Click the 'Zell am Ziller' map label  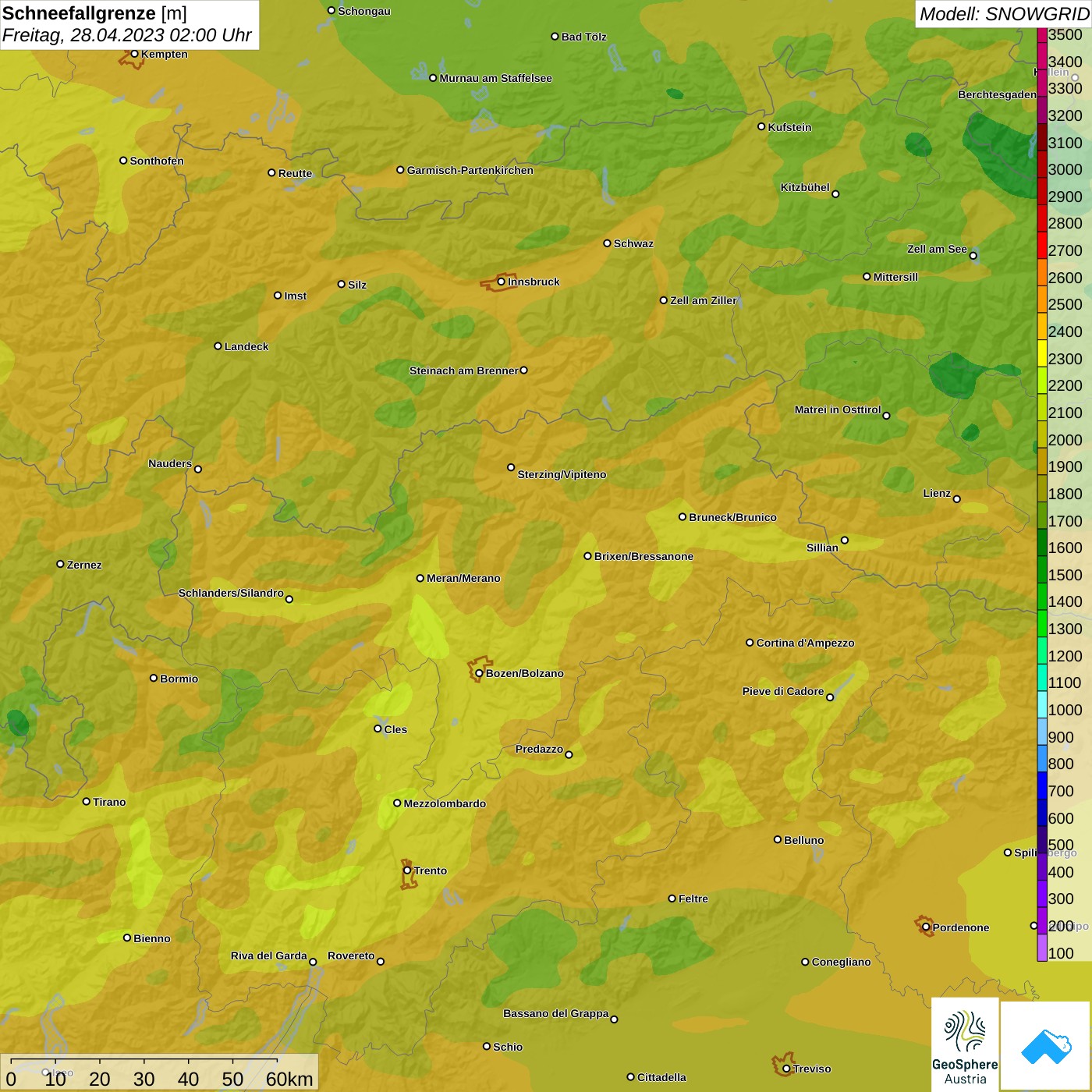pos(704,300)
